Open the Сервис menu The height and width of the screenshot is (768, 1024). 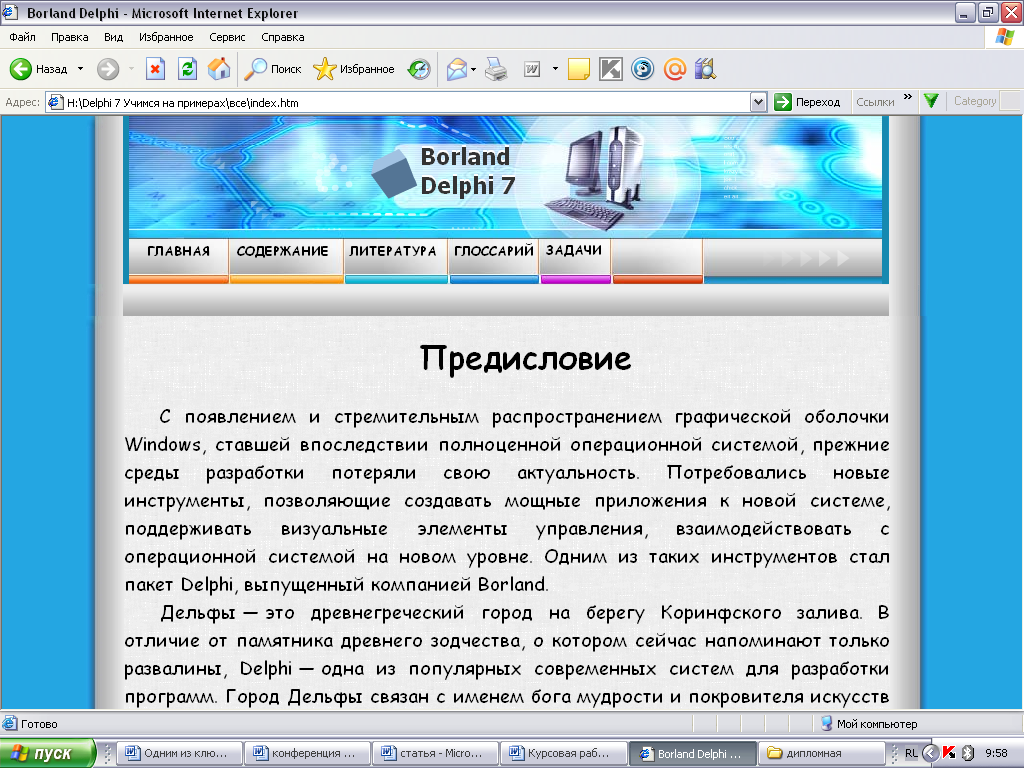227,37
